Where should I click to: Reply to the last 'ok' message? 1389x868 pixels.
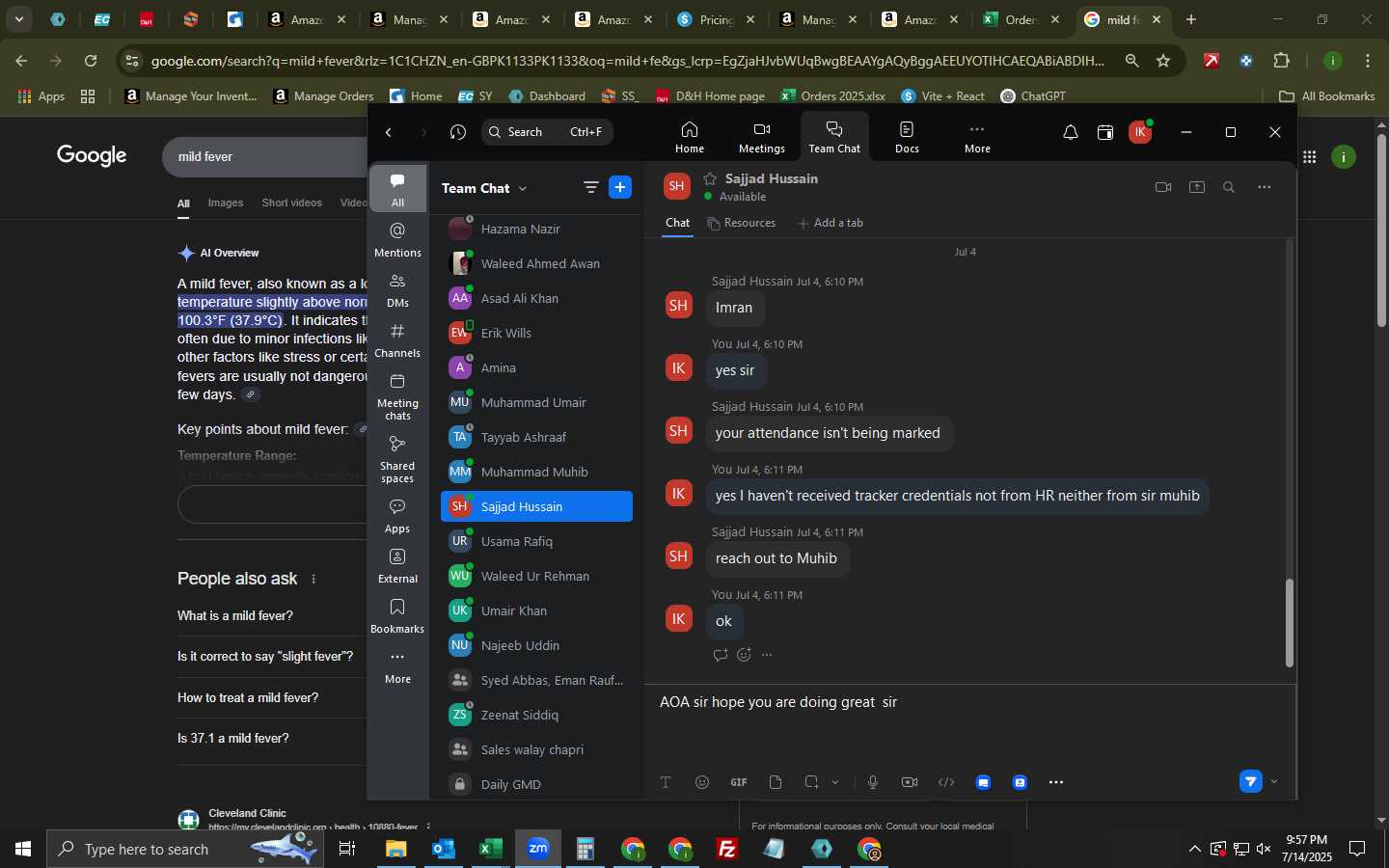click(720, 655)
